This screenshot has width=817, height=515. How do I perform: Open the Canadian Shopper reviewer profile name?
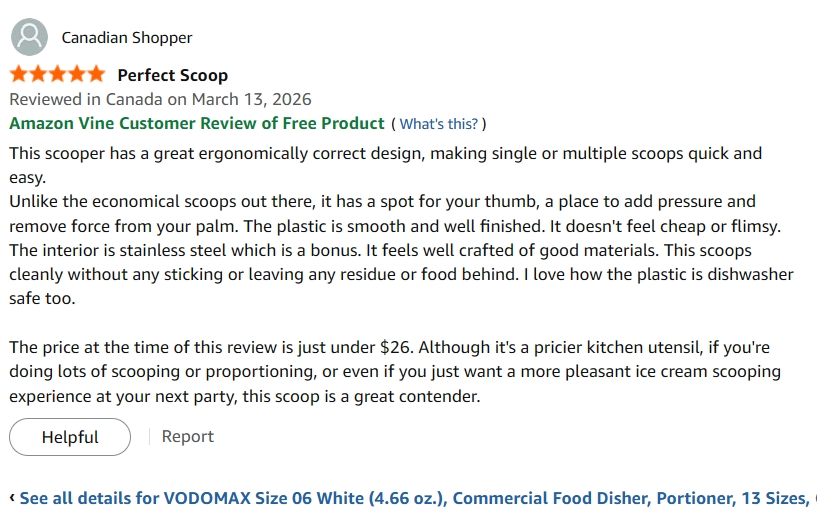(127, 38)
